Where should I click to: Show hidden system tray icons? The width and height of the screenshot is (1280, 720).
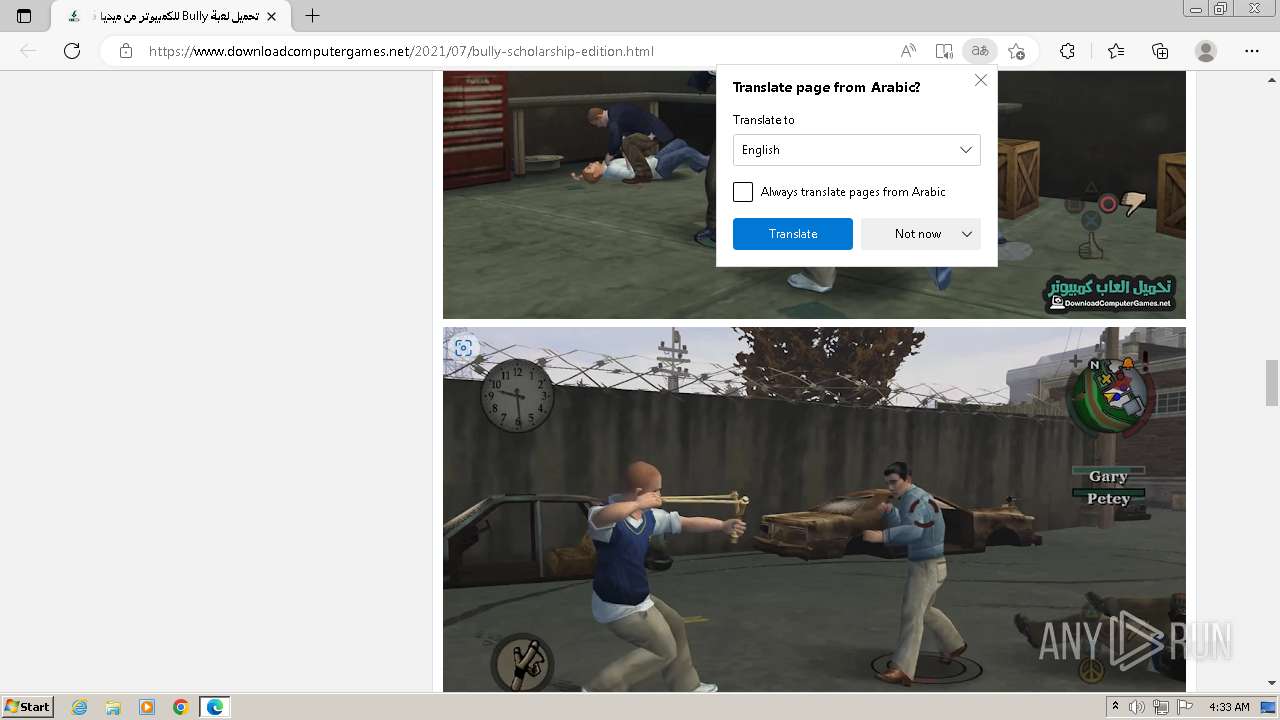[1115, 707]
